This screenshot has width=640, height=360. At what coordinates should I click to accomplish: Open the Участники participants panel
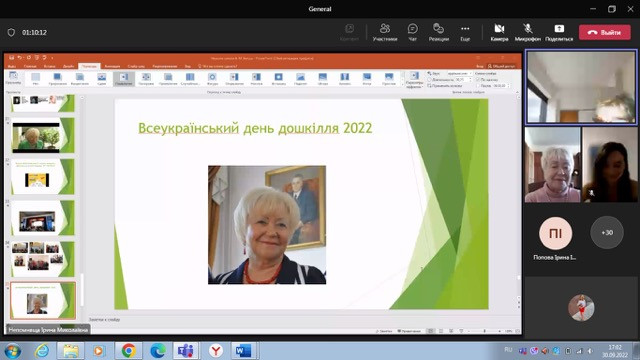(x=384, y=32)
